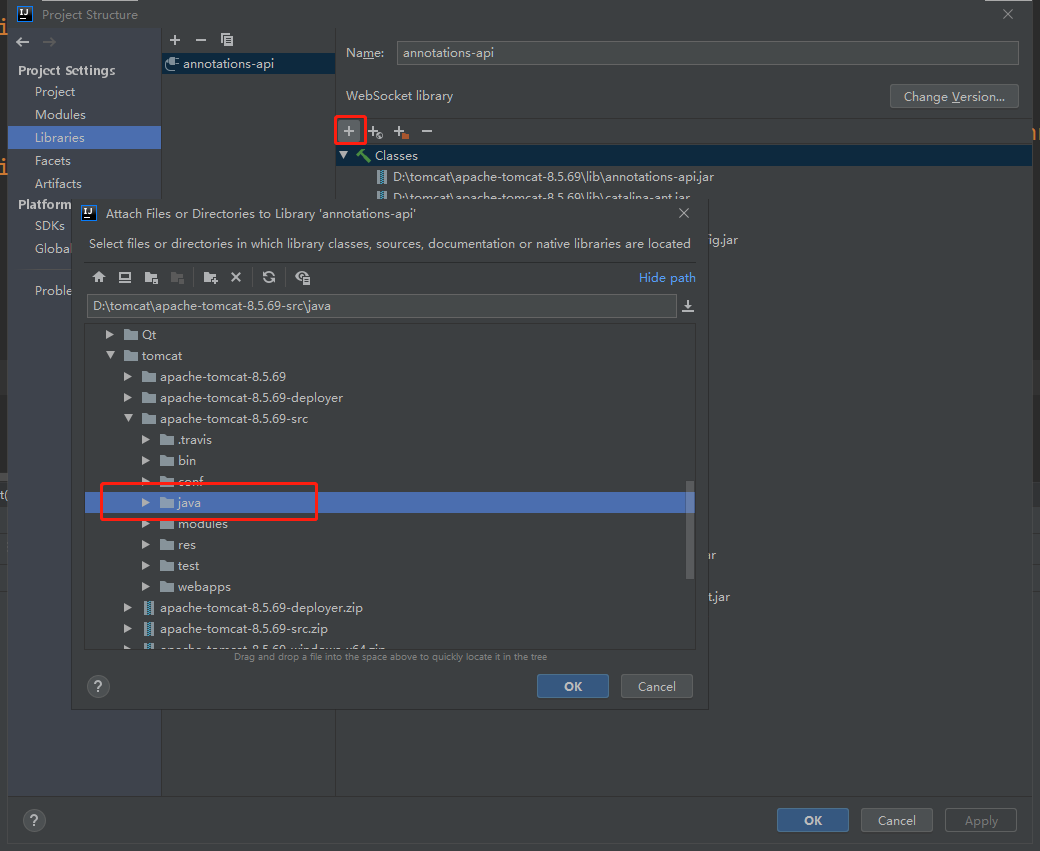Click help question mark in Attach Files dialog
Image resolution: width=1040 pixels, height=851 pixels.
[98, 687]
